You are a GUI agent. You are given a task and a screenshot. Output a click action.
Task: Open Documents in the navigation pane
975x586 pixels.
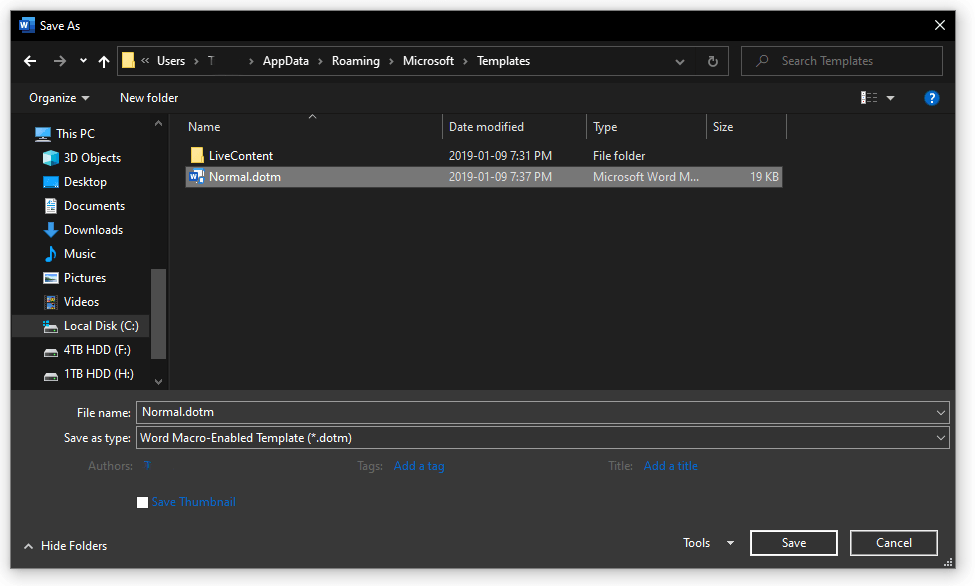pyautogui.click(x=95, y=206)
